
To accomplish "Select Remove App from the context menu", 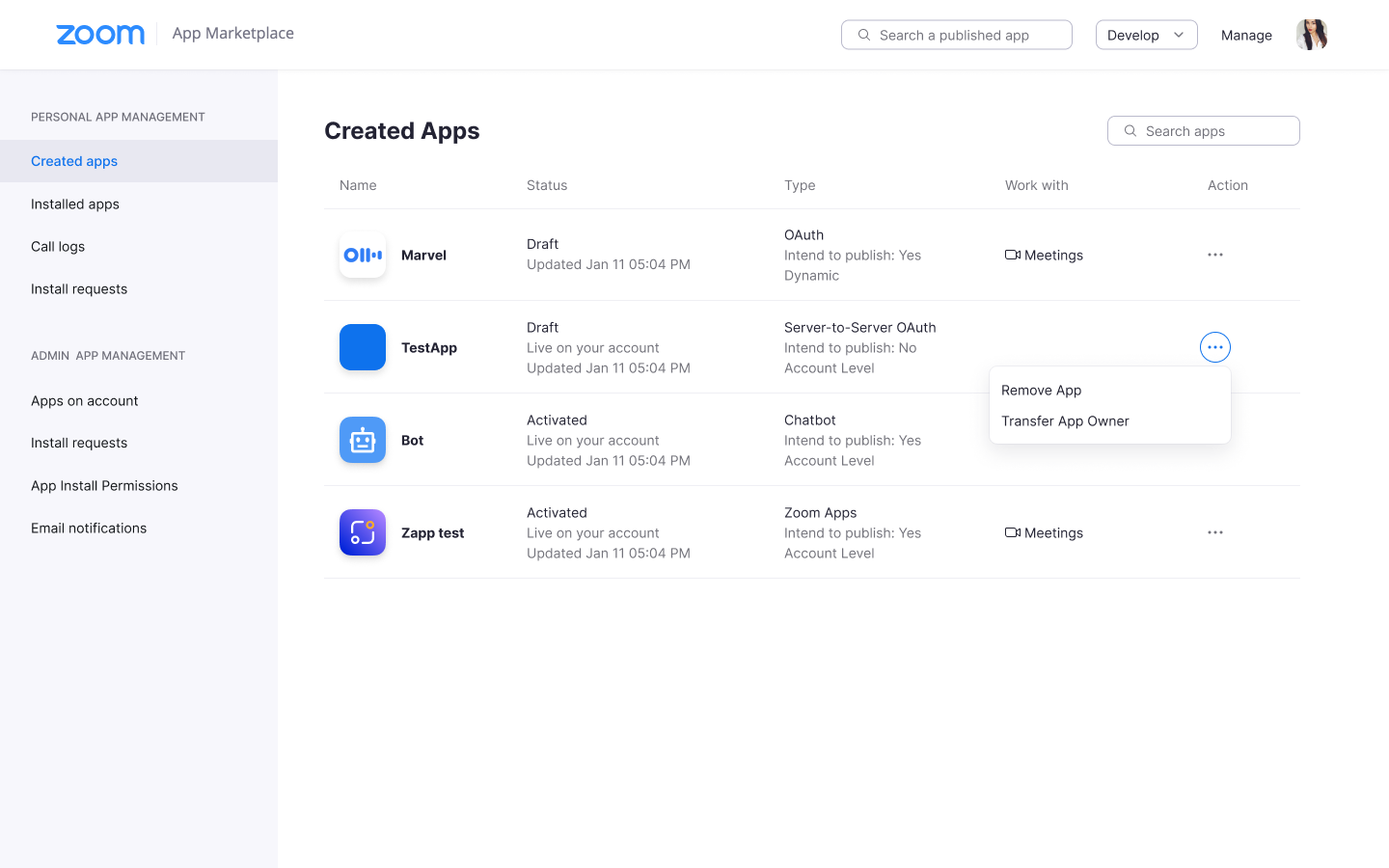I will click(x=1041, y=390).
